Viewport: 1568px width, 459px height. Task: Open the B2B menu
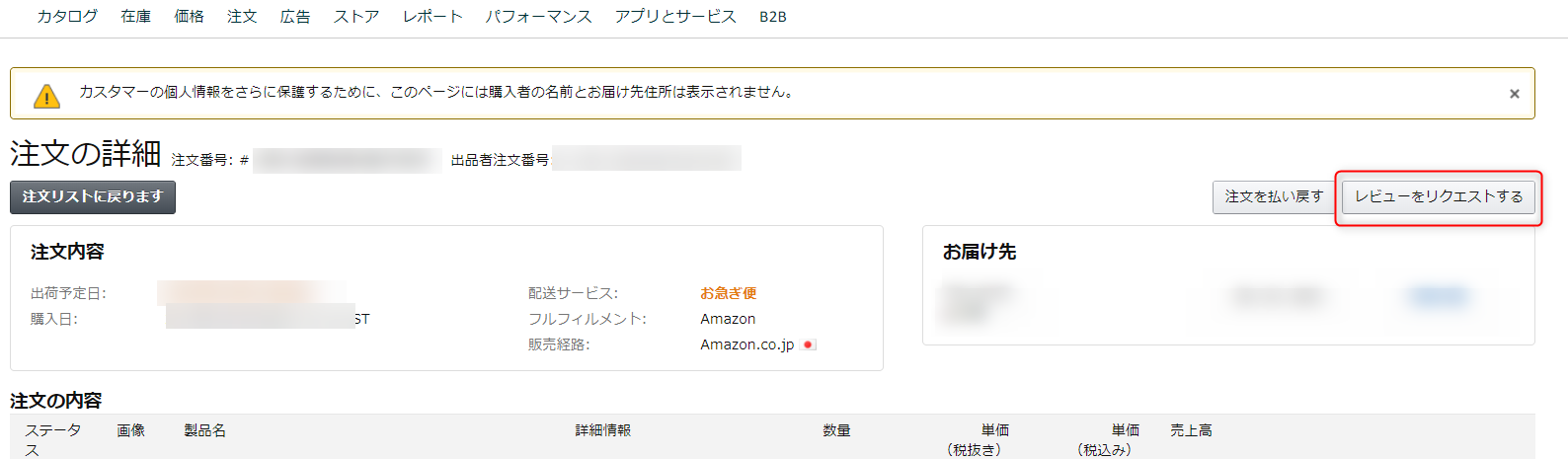(x=773, y=17)
